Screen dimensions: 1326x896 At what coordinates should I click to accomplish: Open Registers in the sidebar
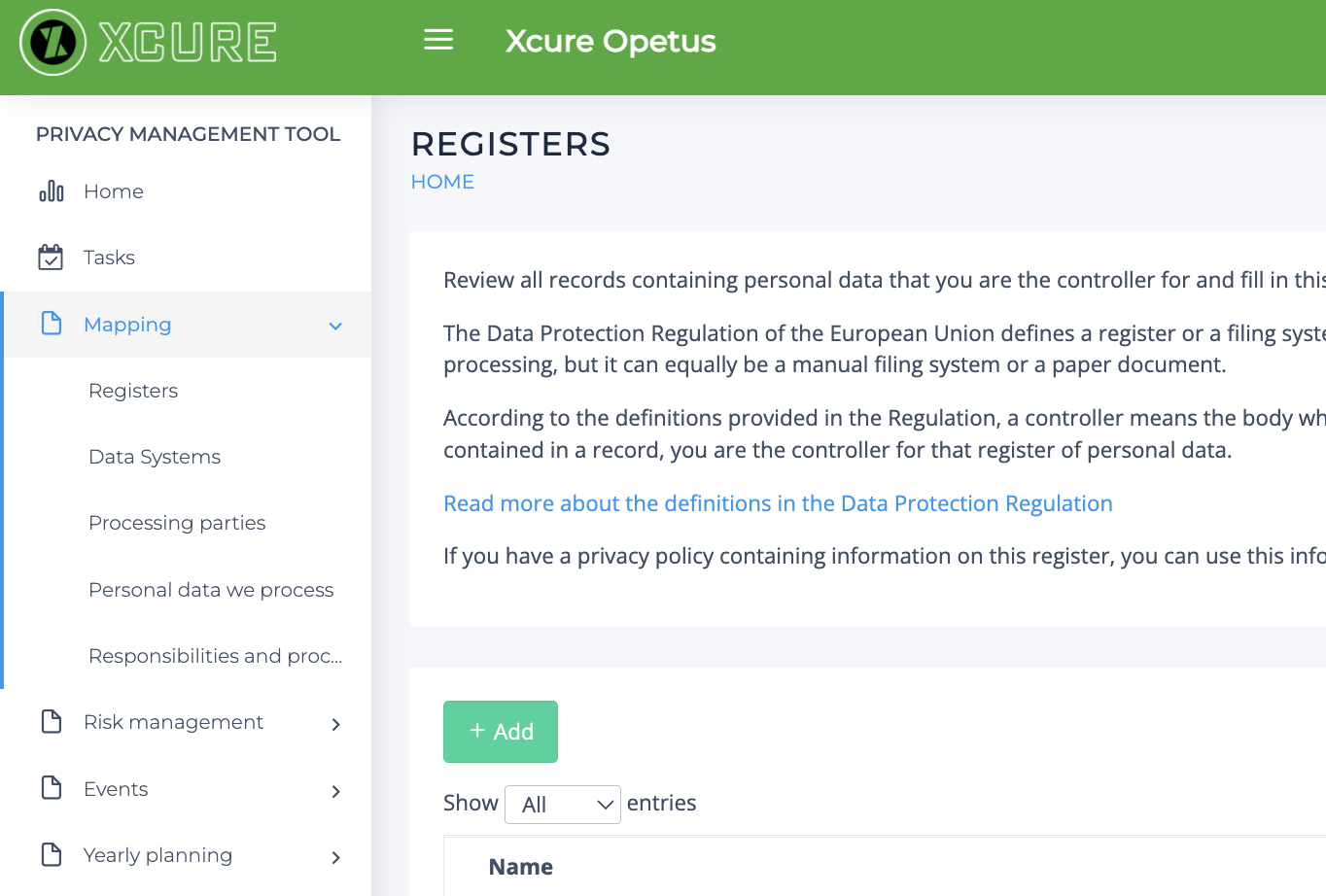coord(133,391)
